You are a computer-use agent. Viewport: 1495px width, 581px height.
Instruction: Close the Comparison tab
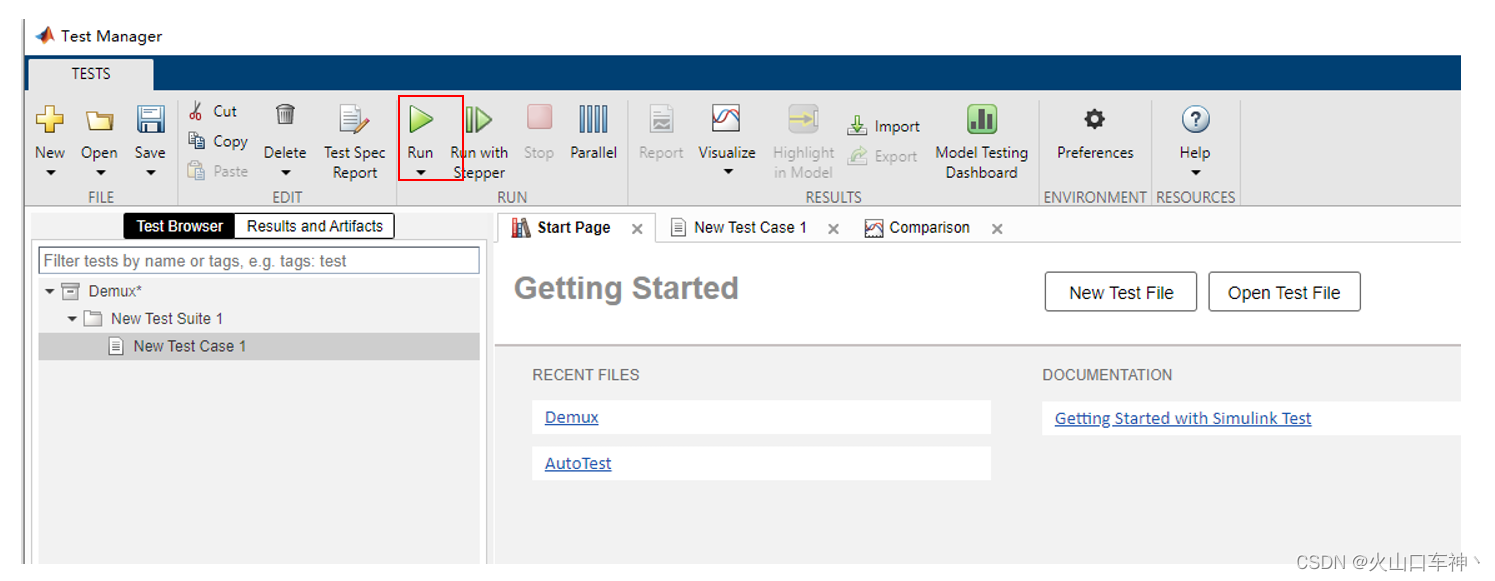click(x=997, y=229)
